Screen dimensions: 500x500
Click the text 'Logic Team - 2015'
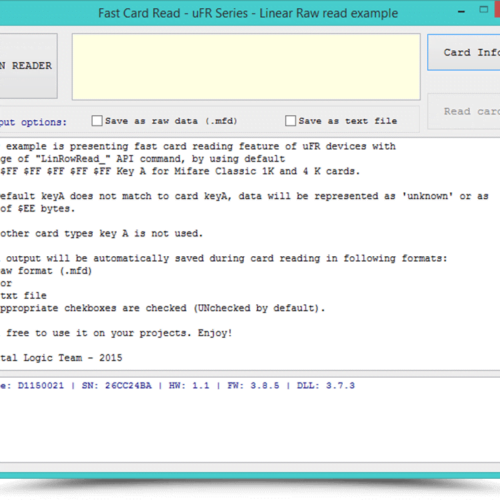tap(73, 358)
